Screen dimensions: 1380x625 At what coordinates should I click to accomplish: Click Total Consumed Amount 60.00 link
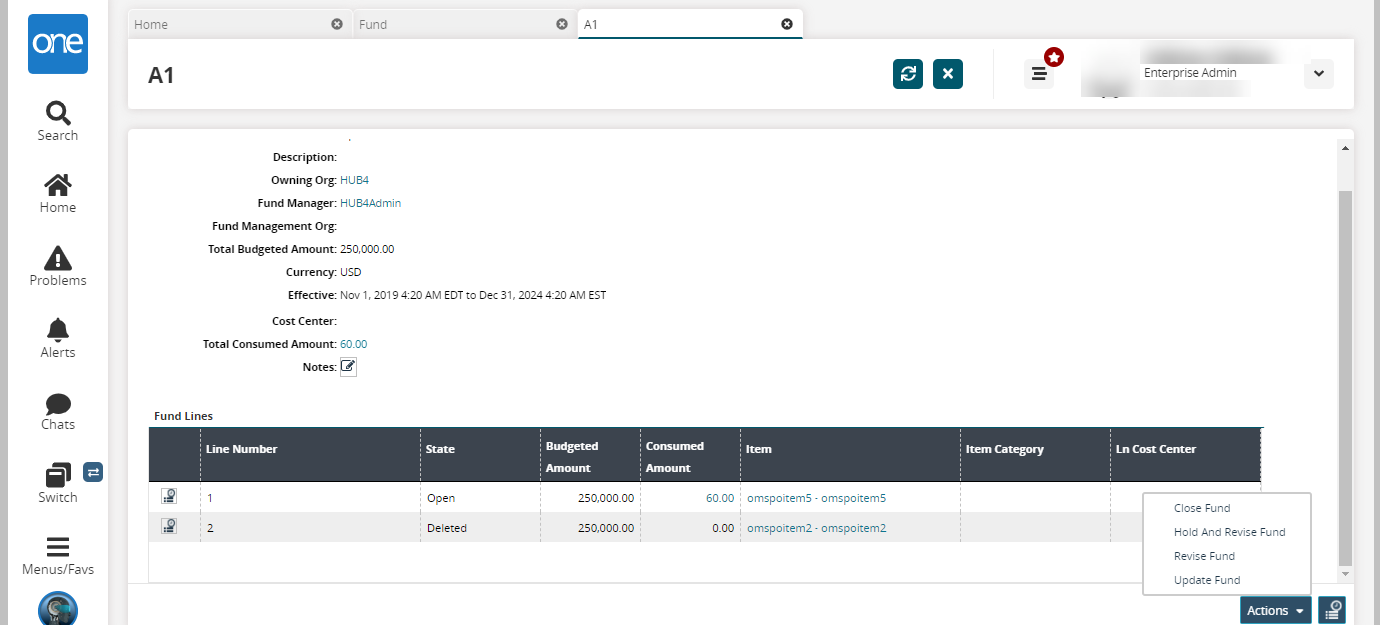point(354,344)
